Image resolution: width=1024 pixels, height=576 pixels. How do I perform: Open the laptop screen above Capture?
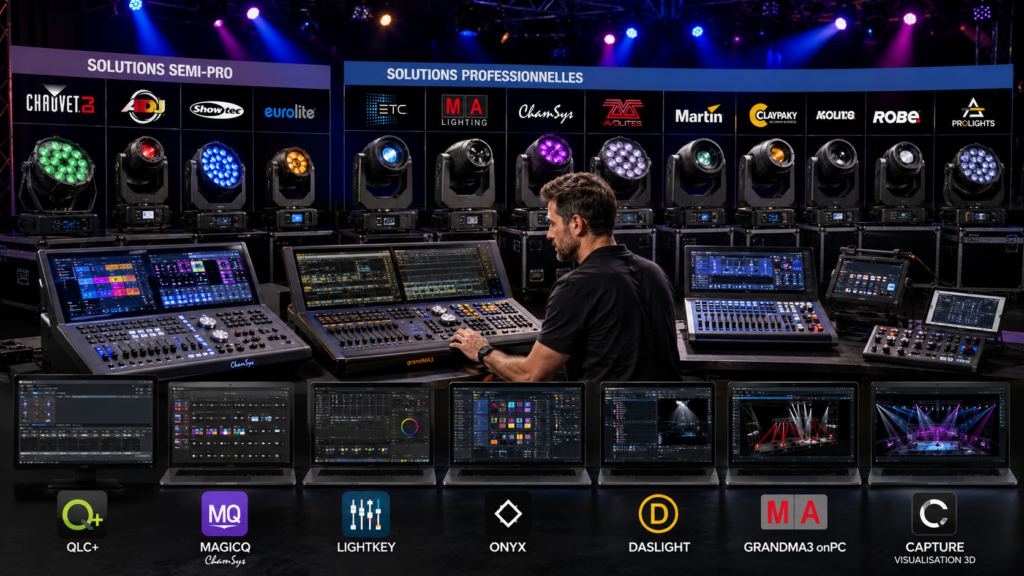pos(940,424)
